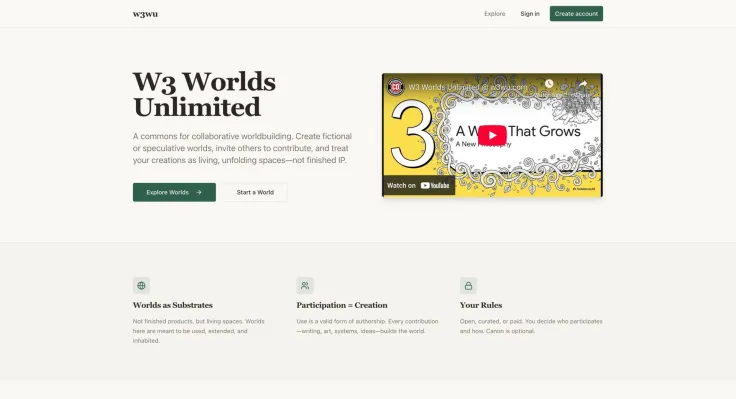Click the people icon above Participation = Creation
Screen dimensions: 736x399
305,285
